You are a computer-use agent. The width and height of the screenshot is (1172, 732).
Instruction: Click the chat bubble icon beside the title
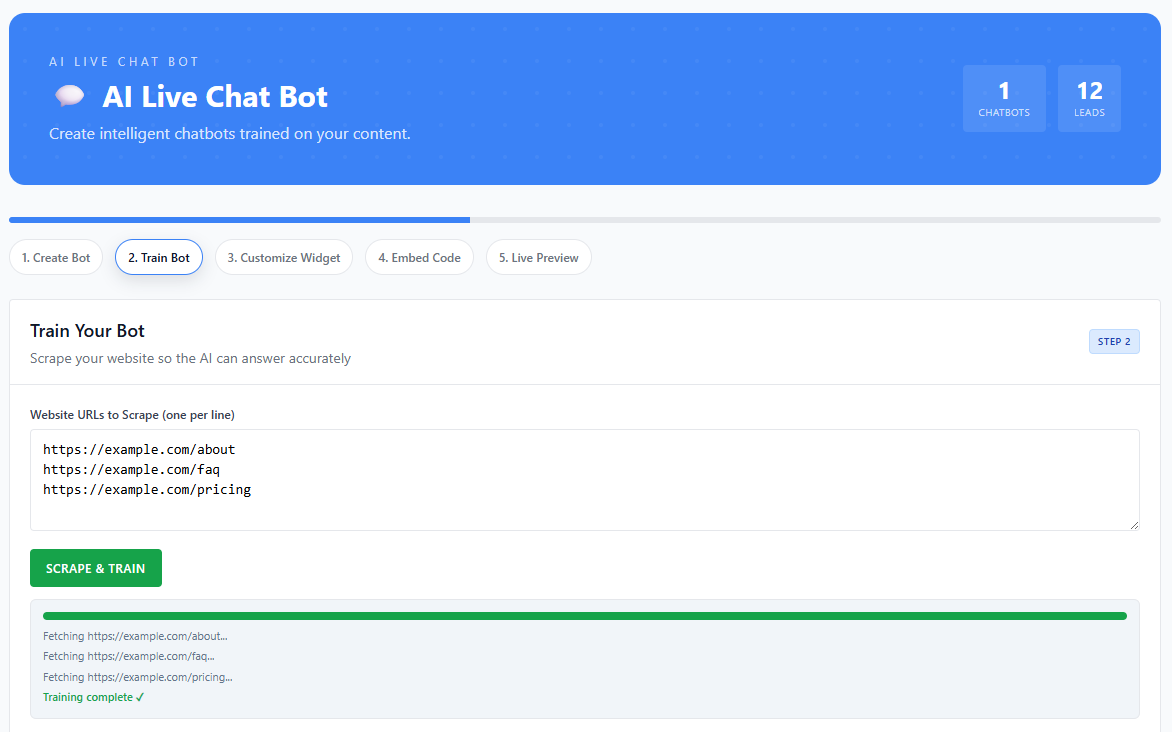(x=69, y=95)
